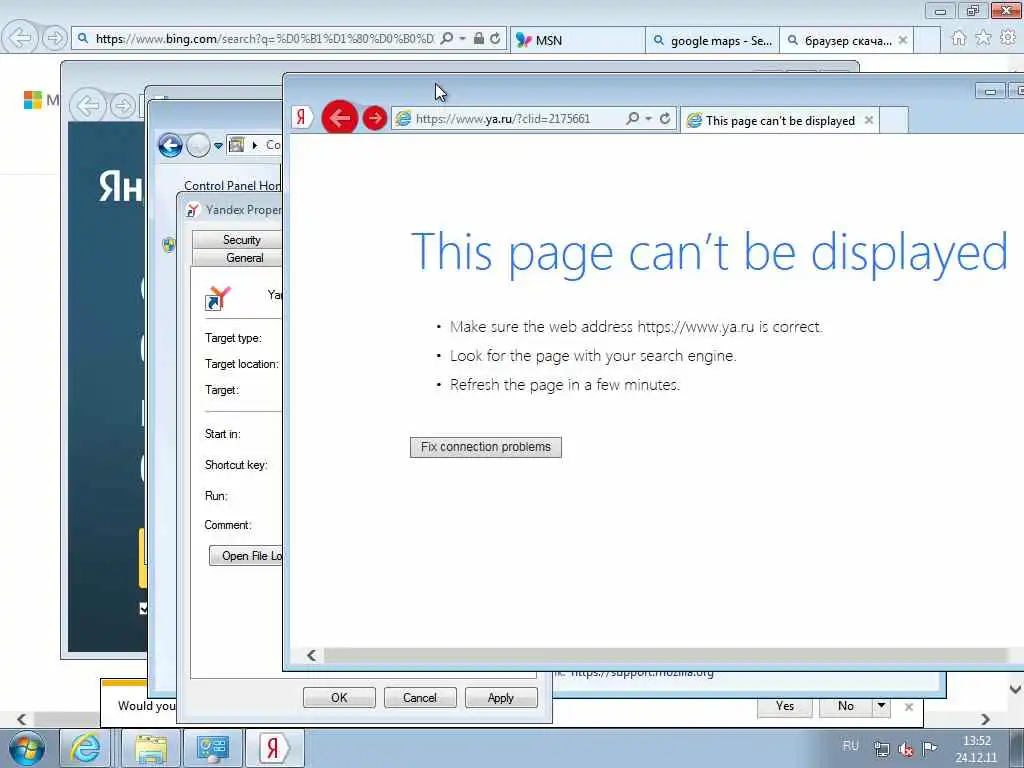This screenshot has width=1024, height=768.
Task: Close the 'This page can't be displayed' tab
Action: tap(869, 120)
